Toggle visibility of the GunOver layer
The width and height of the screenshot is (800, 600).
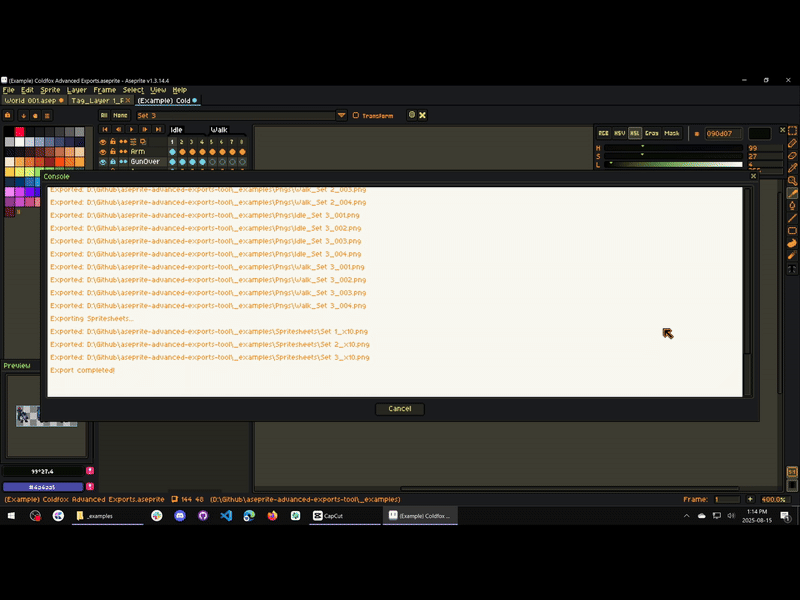coord(103,162)
